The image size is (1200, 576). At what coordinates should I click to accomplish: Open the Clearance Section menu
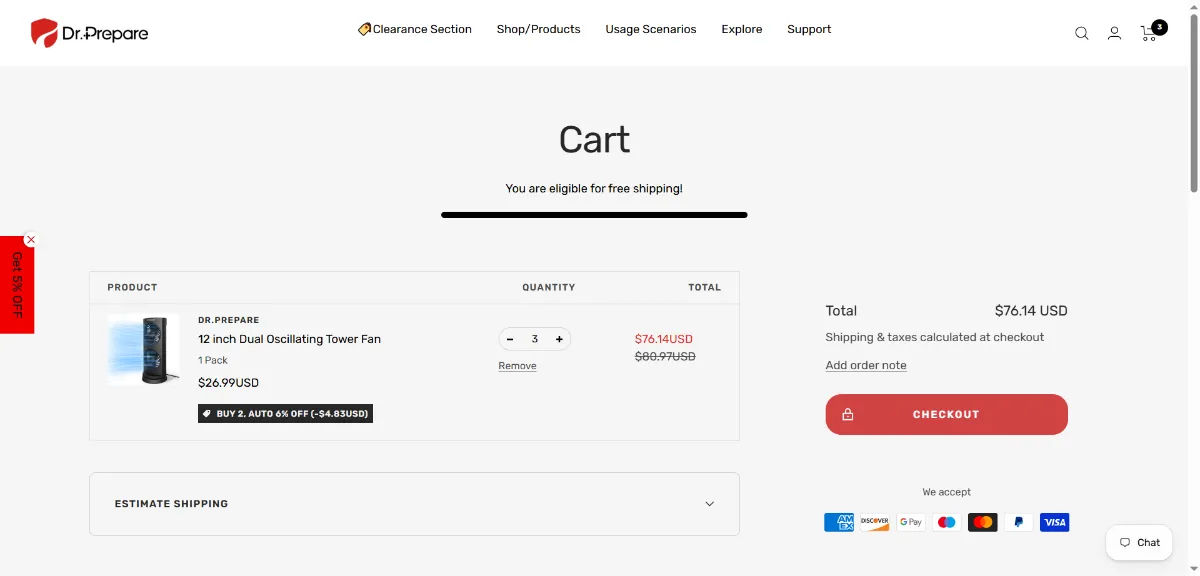pos(415,29)
